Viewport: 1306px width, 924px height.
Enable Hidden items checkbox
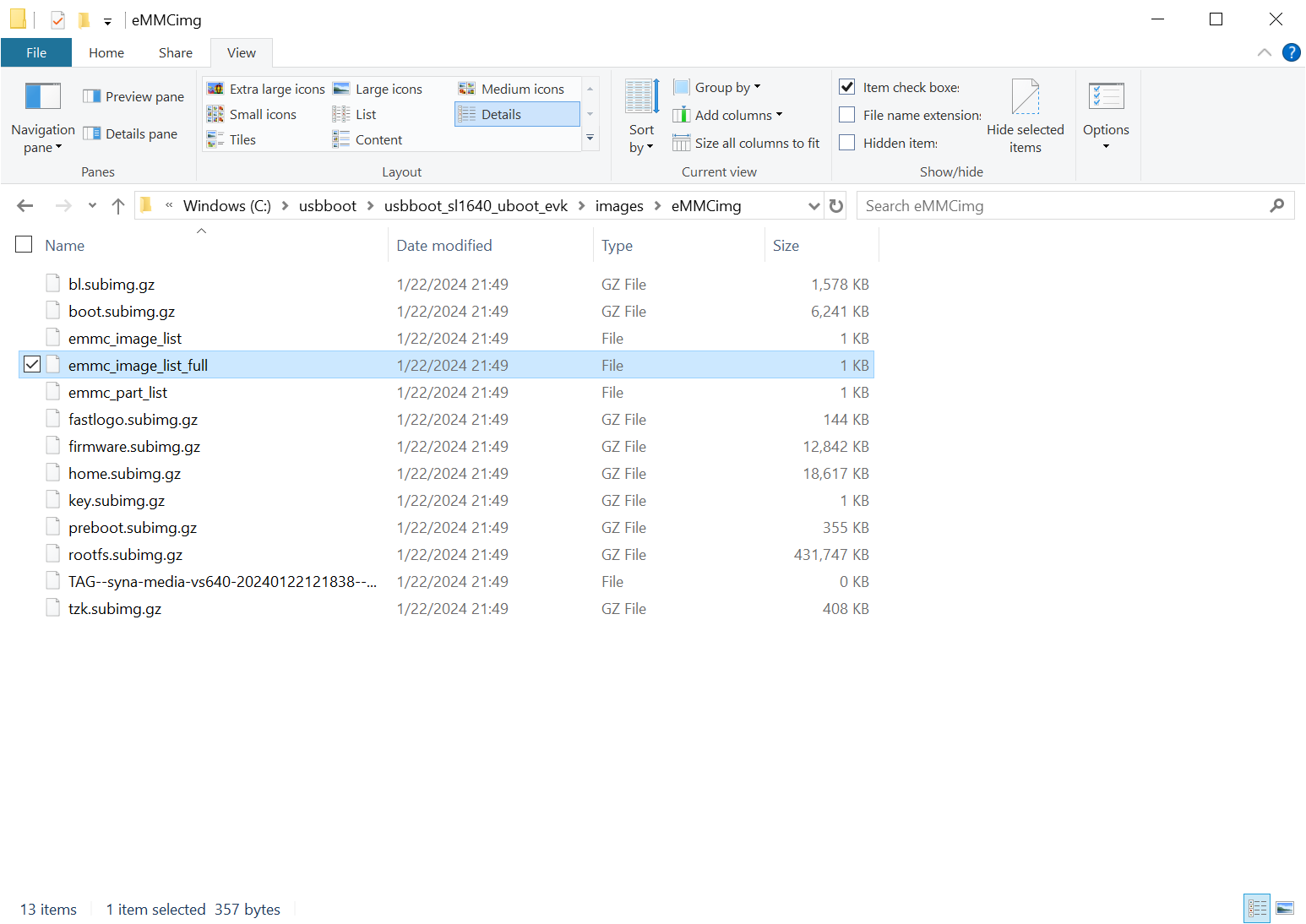[847, 143]
